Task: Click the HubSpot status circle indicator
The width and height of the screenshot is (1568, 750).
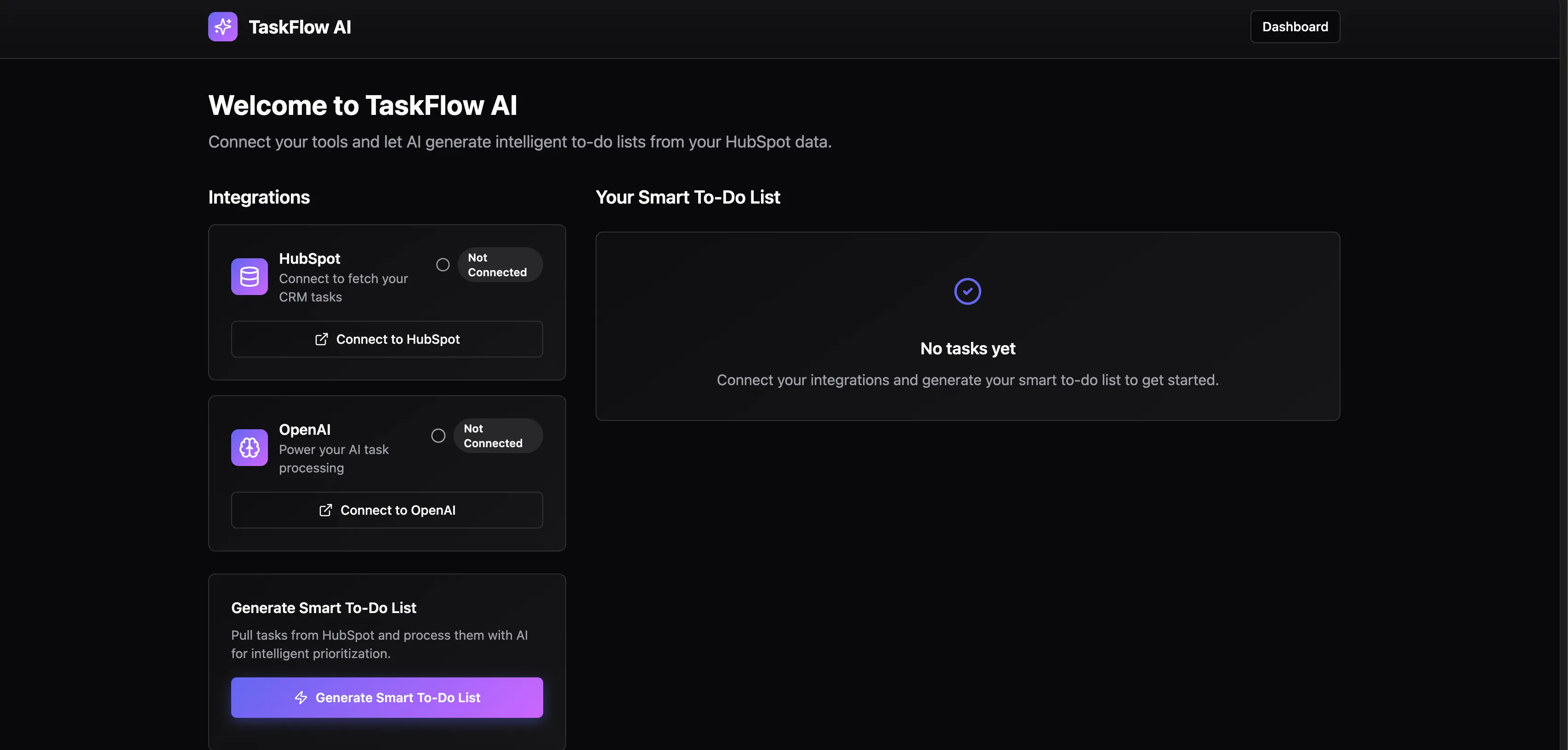Action: pyautogui.click(x=443, y=265)
